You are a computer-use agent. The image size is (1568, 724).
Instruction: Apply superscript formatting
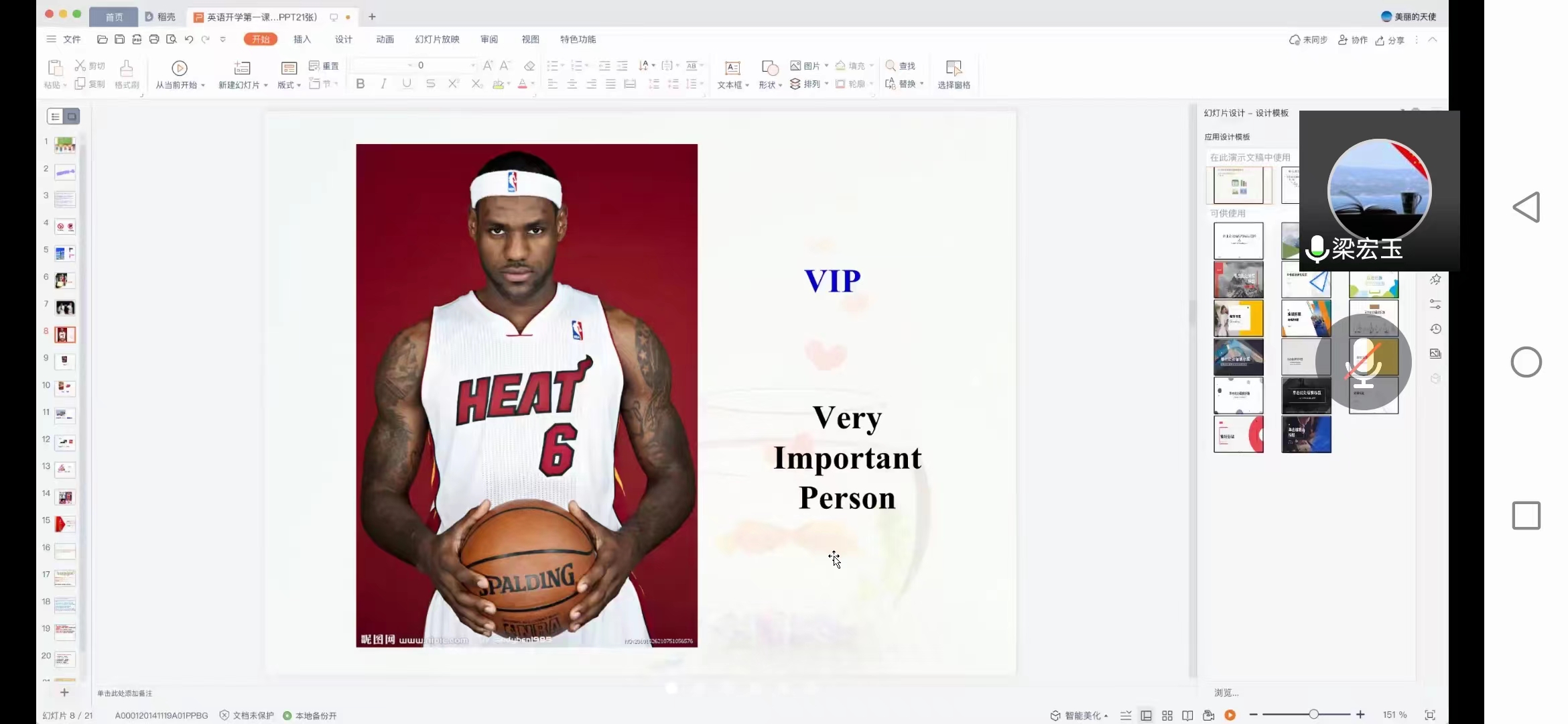coord(454,84)
